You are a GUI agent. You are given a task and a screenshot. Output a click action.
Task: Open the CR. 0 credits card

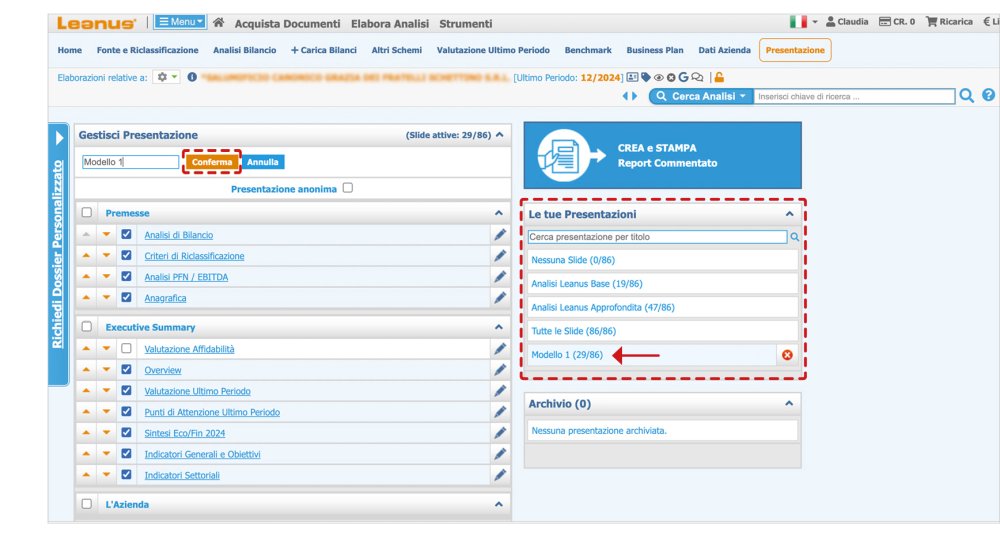tap(897, 22)
